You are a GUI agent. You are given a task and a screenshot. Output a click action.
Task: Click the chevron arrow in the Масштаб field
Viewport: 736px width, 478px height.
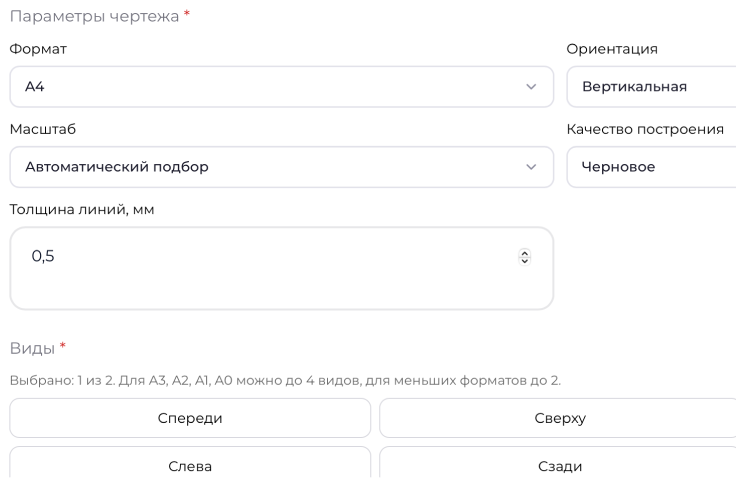(x=531, y=167)
